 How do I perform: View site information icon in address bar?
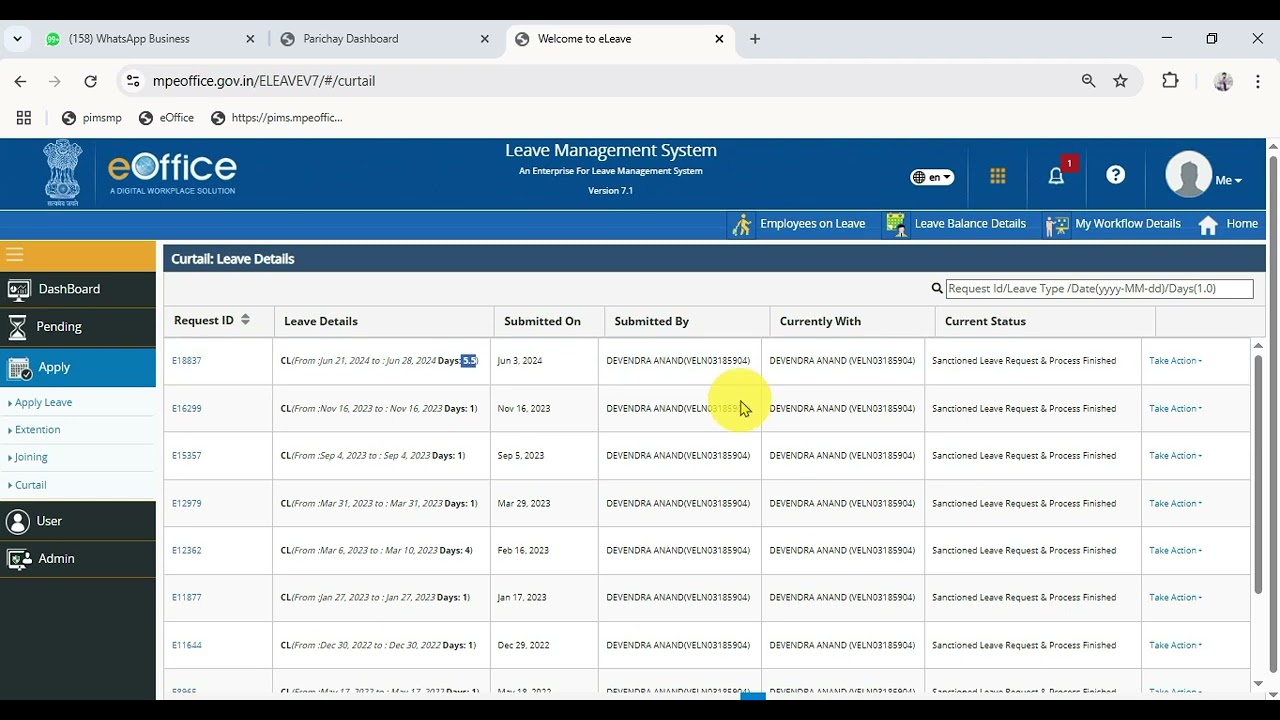coord(133,81)
